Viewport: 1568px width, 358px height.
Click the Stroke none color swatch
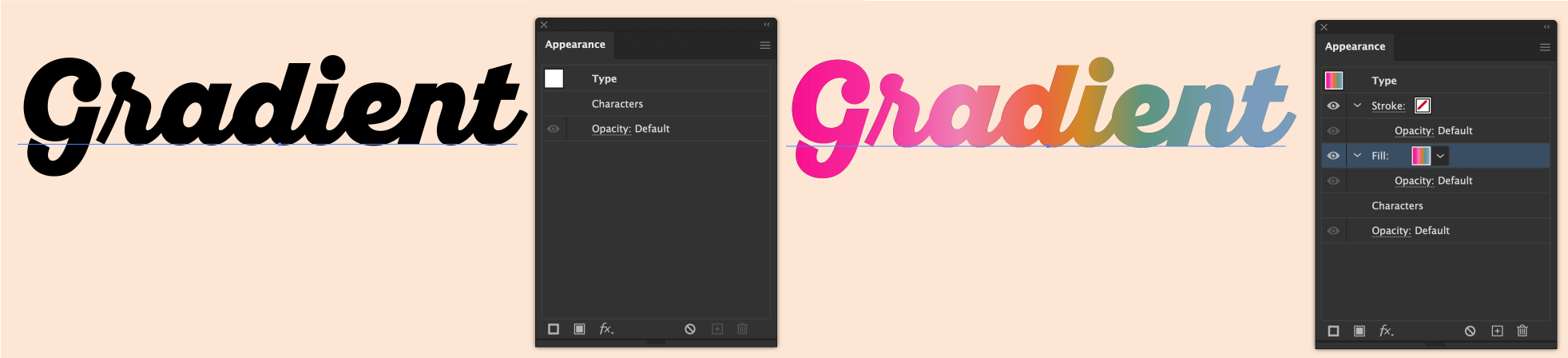pos(1423,105)
